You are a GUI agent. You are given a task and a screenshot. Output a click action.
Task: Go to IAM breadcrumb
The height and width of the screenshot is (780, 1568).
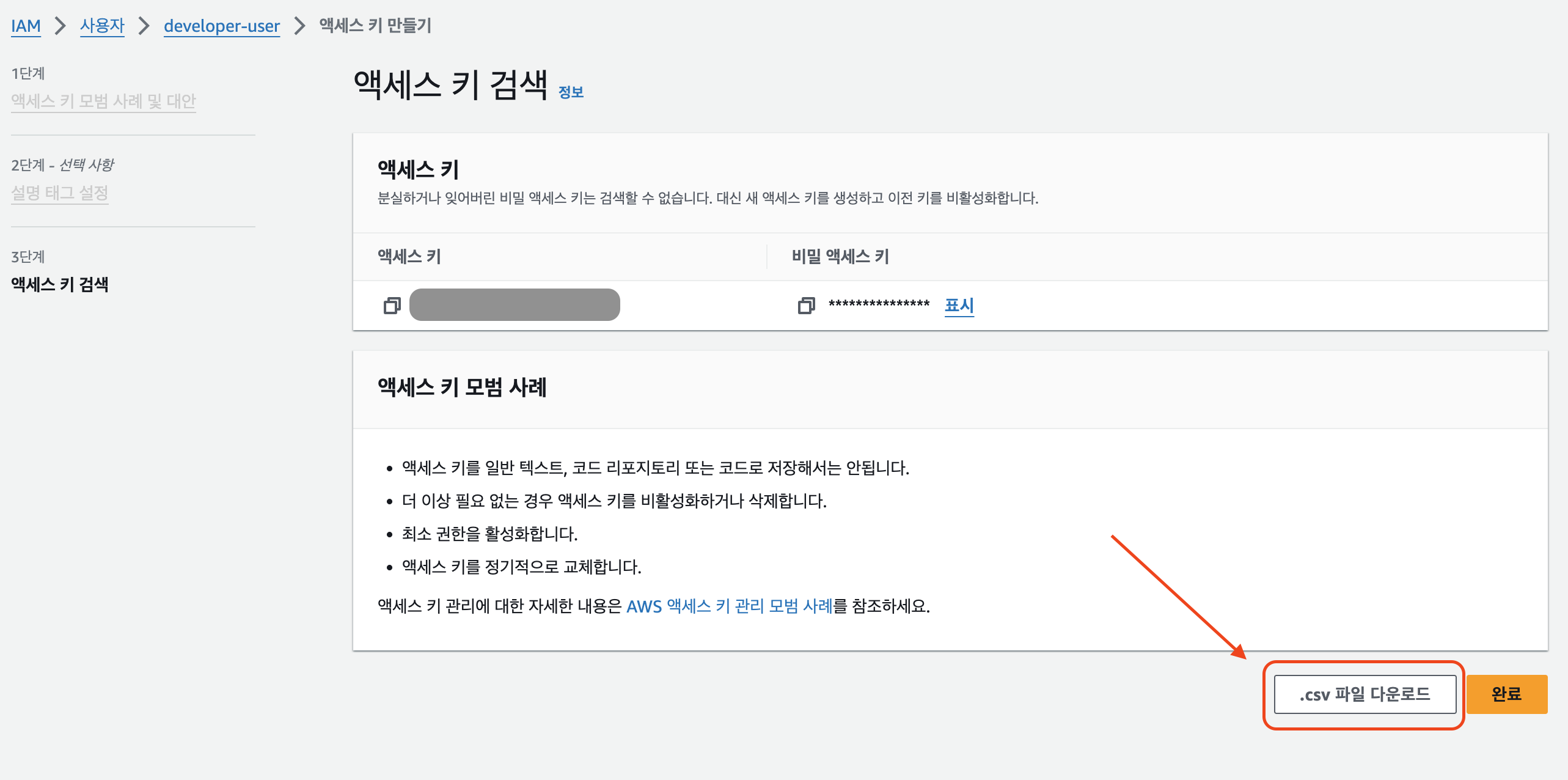[26, 26]
